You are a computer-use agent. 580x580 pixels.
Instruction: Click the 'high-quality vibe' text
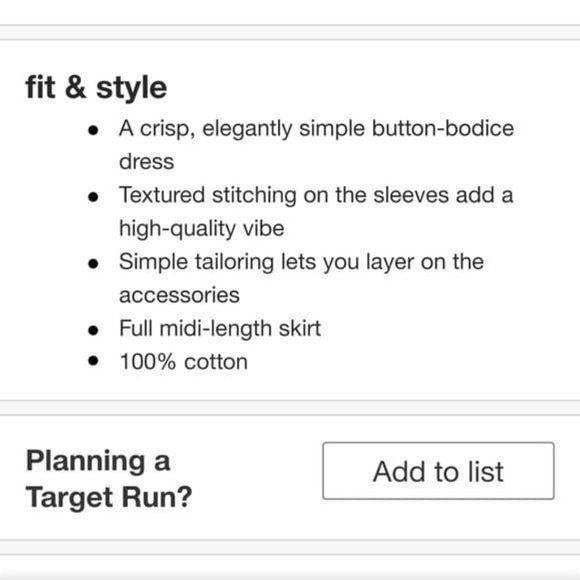point(202,229)
